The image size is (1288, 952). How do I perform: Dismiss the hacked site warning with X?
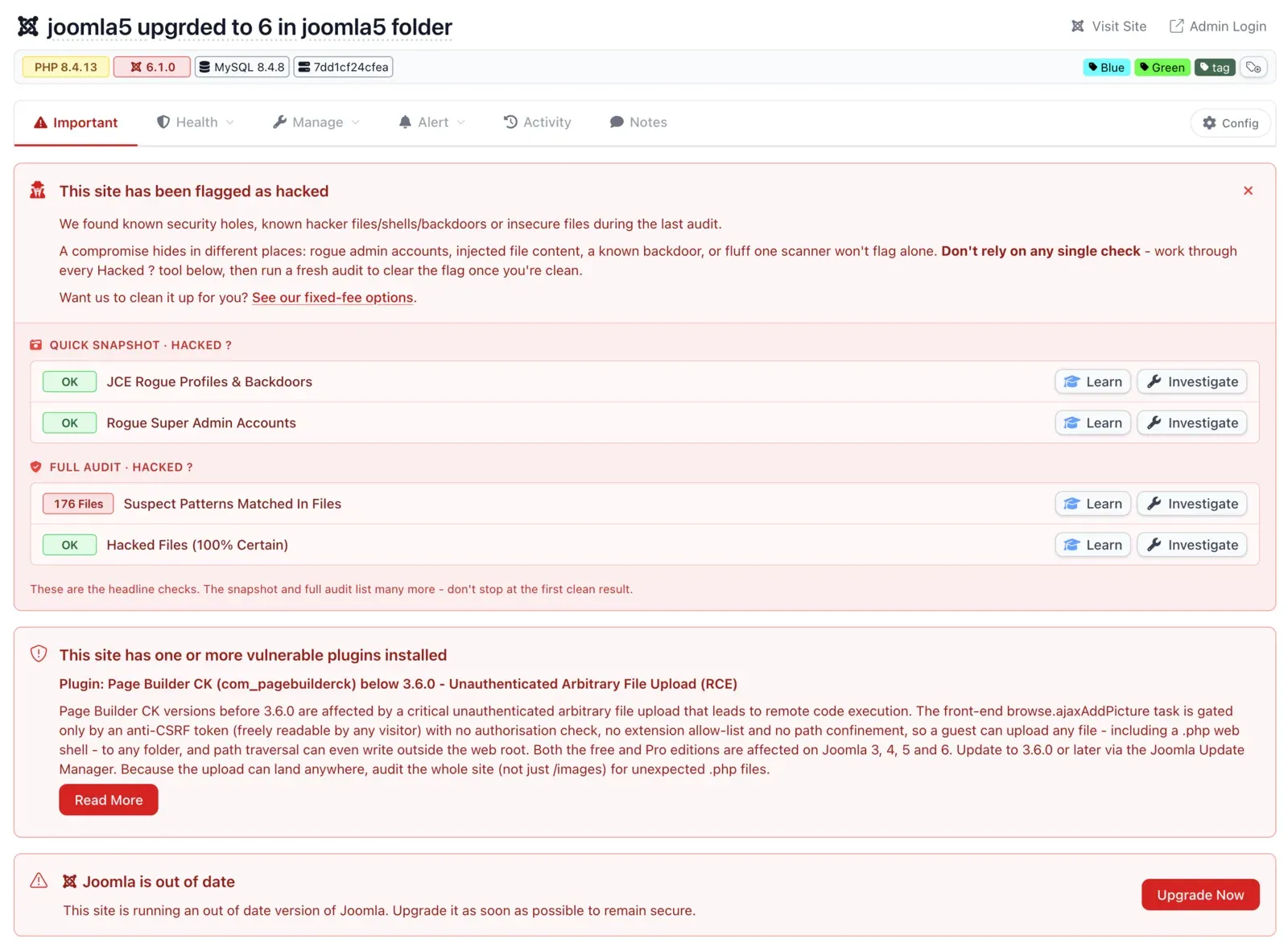pyautogui.click(x=1248, y=191)
